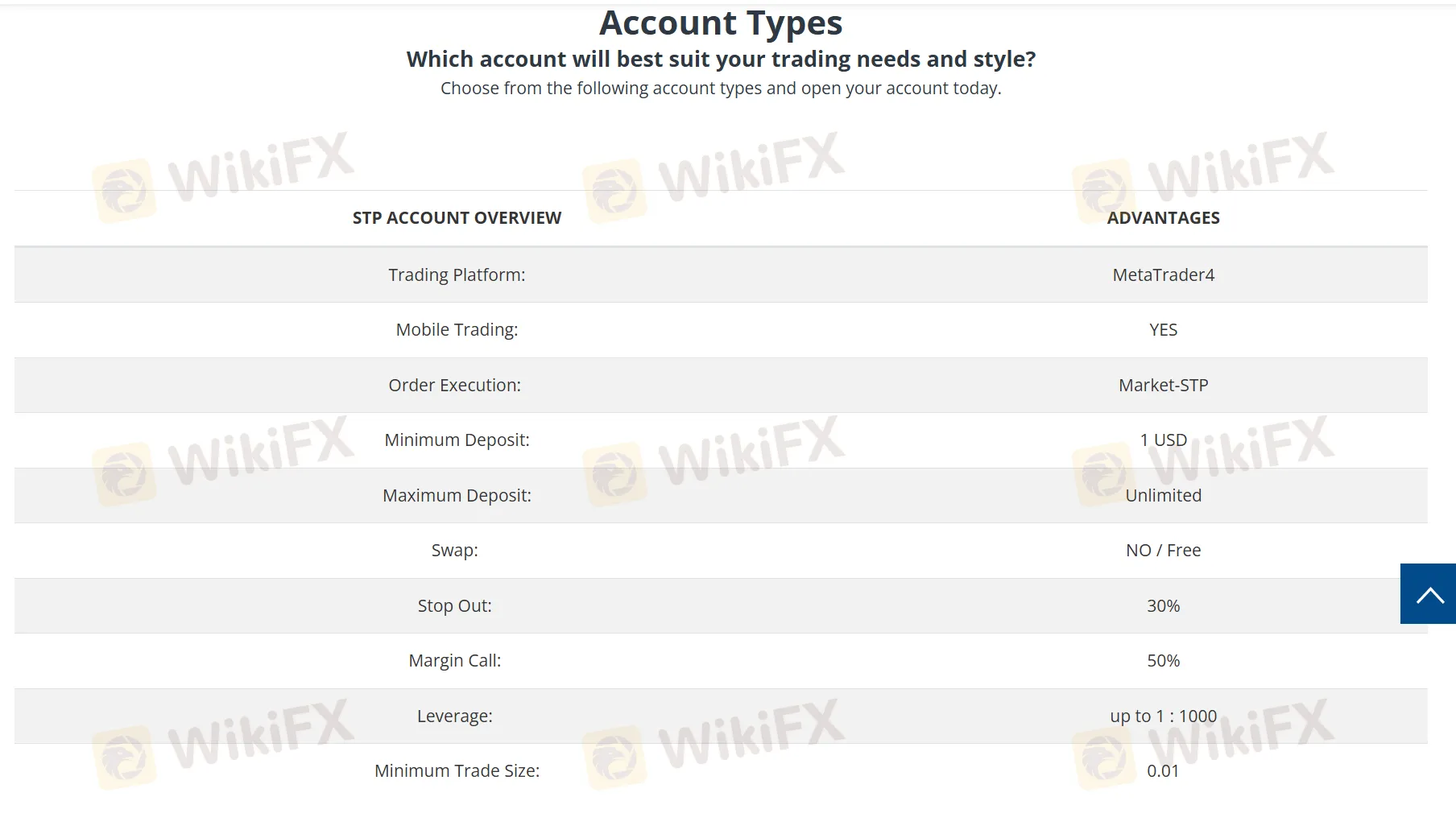Select the 'Minimum Deposit:' label
This screenshot has width=1456, height=834.
(x=457, y=440)
